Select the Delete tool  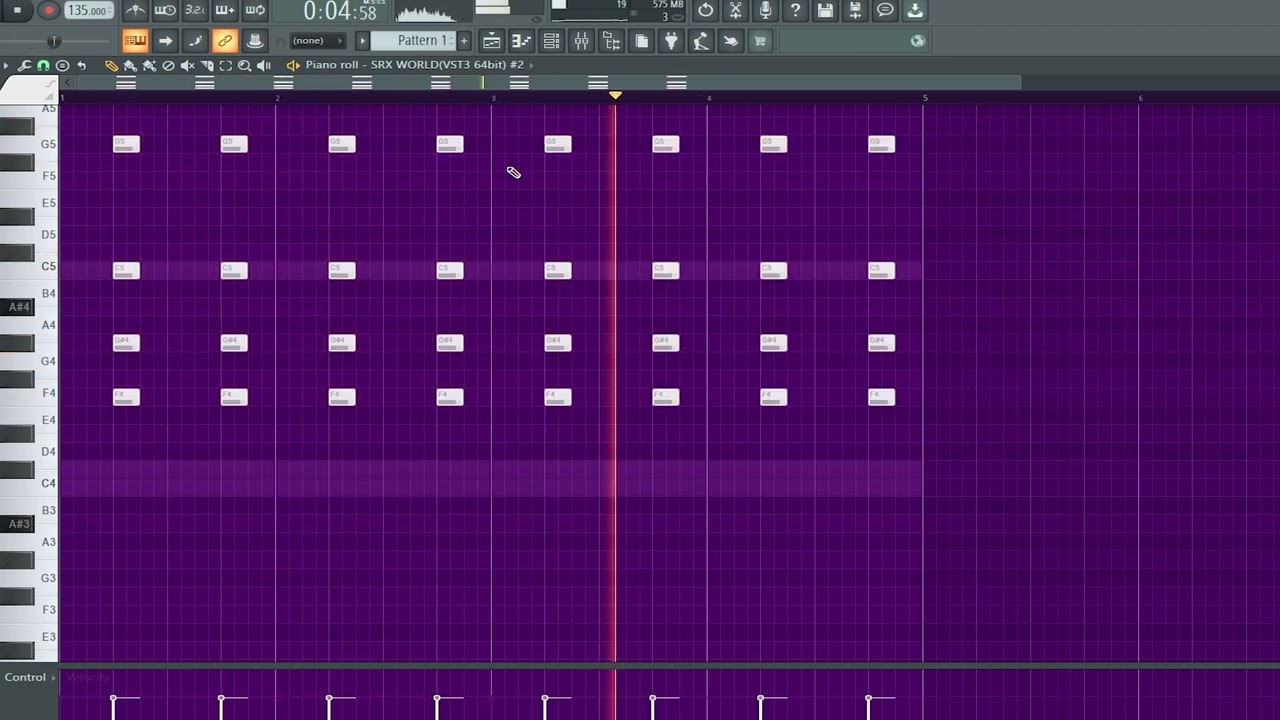click(x=168, y=65)
